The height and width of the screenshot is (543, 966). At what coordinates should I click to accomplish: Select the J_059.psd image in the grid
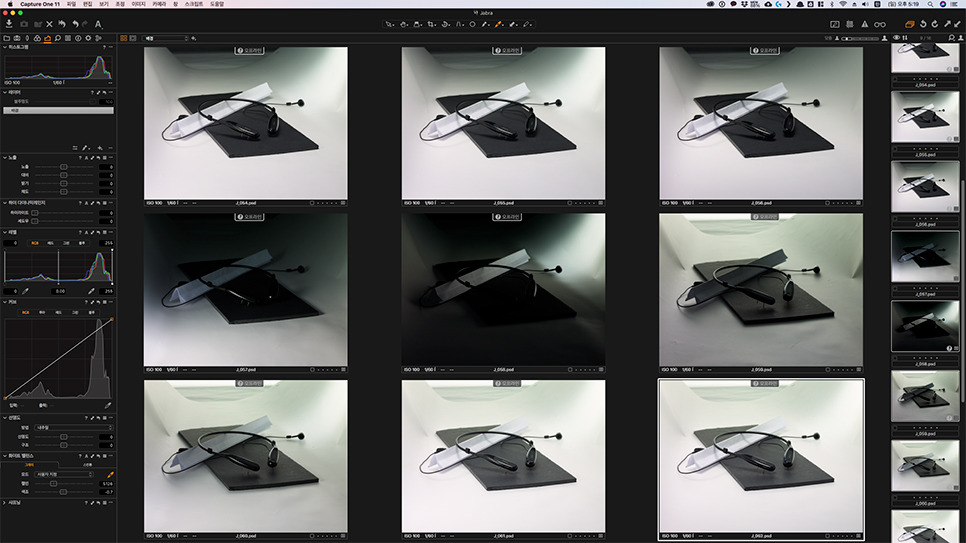click(761, 290)
